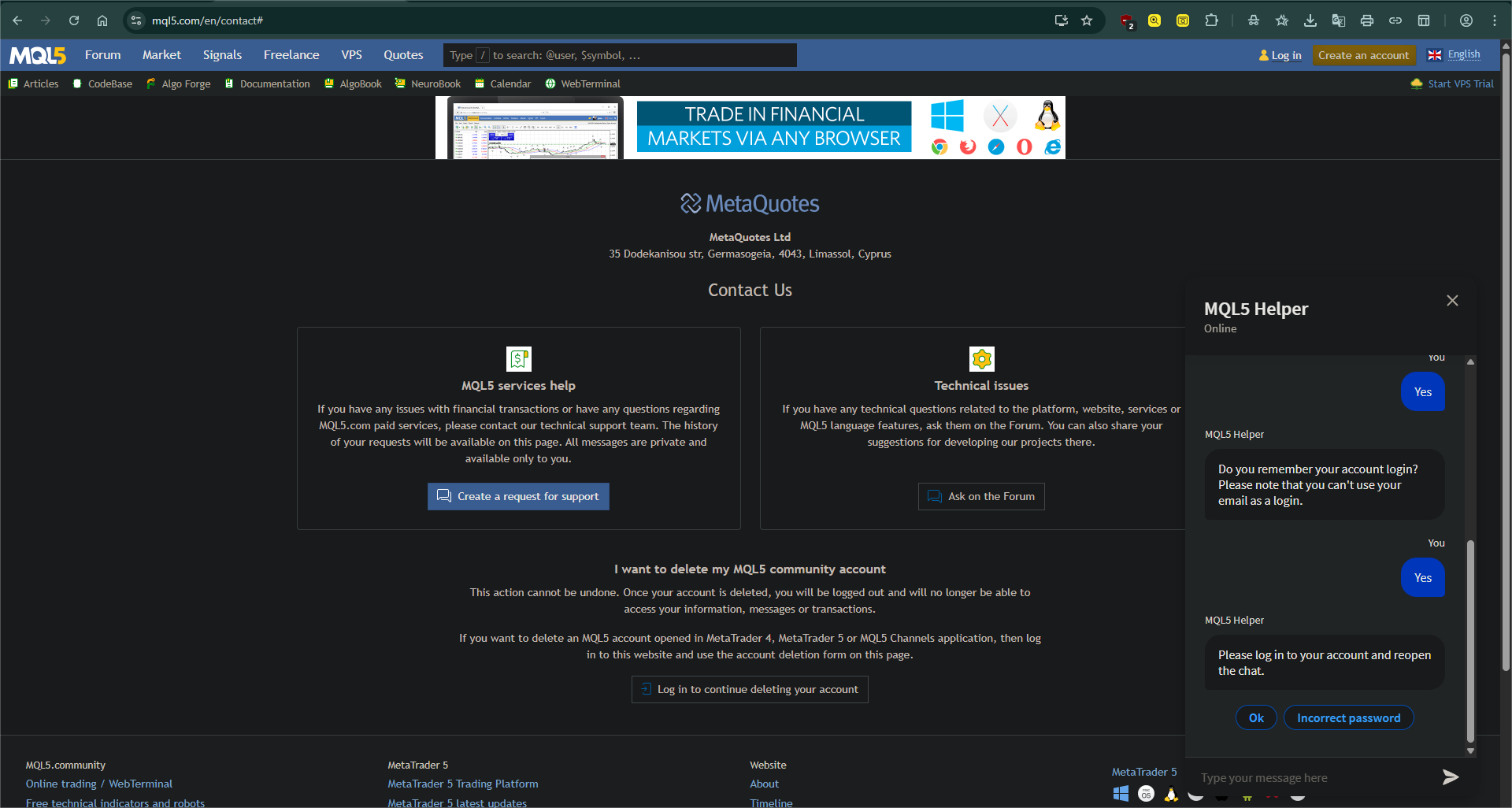Screen dimensions: 1512x808
Task: Open Quotes menu
Action: (x=403, y=55)
